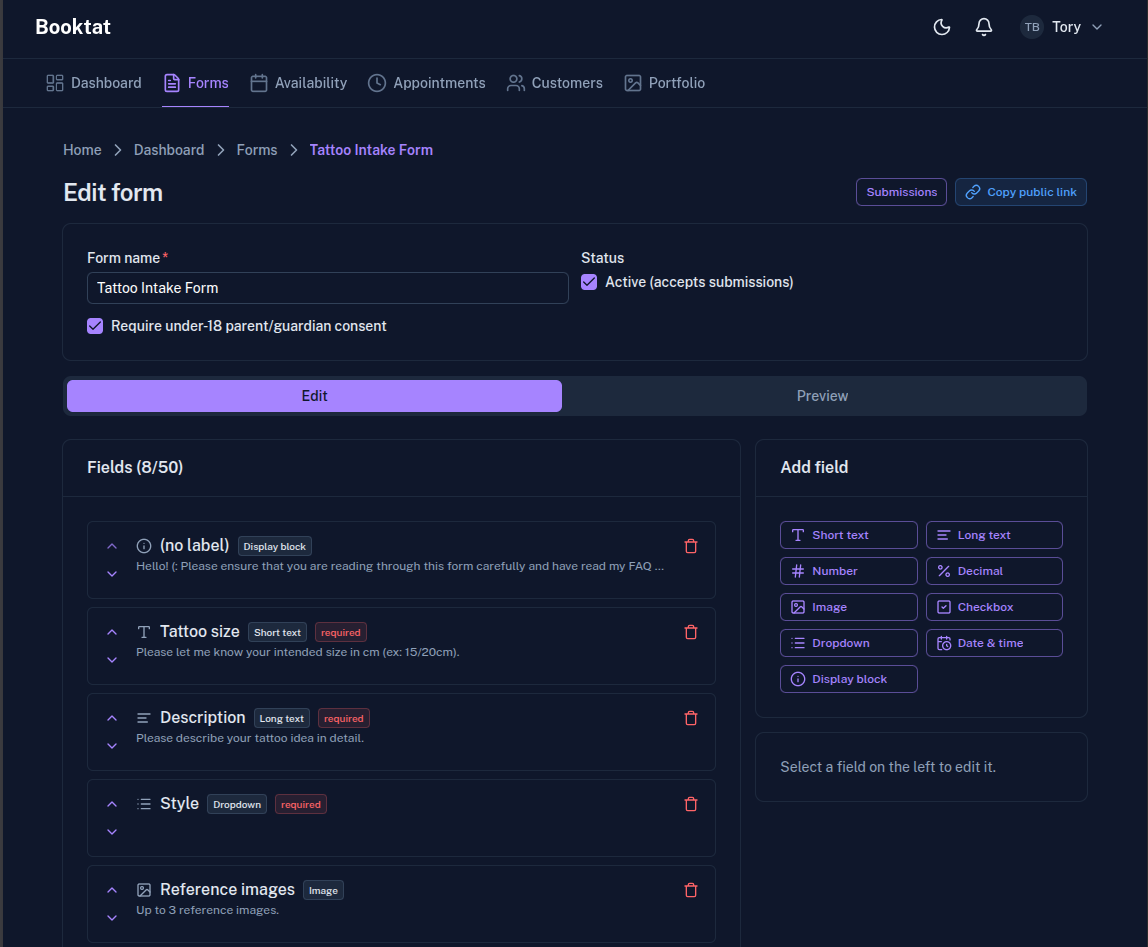Add a Display block field
Image resolution: width=1148 pixels, height=947 pixels.
point(849,679)
